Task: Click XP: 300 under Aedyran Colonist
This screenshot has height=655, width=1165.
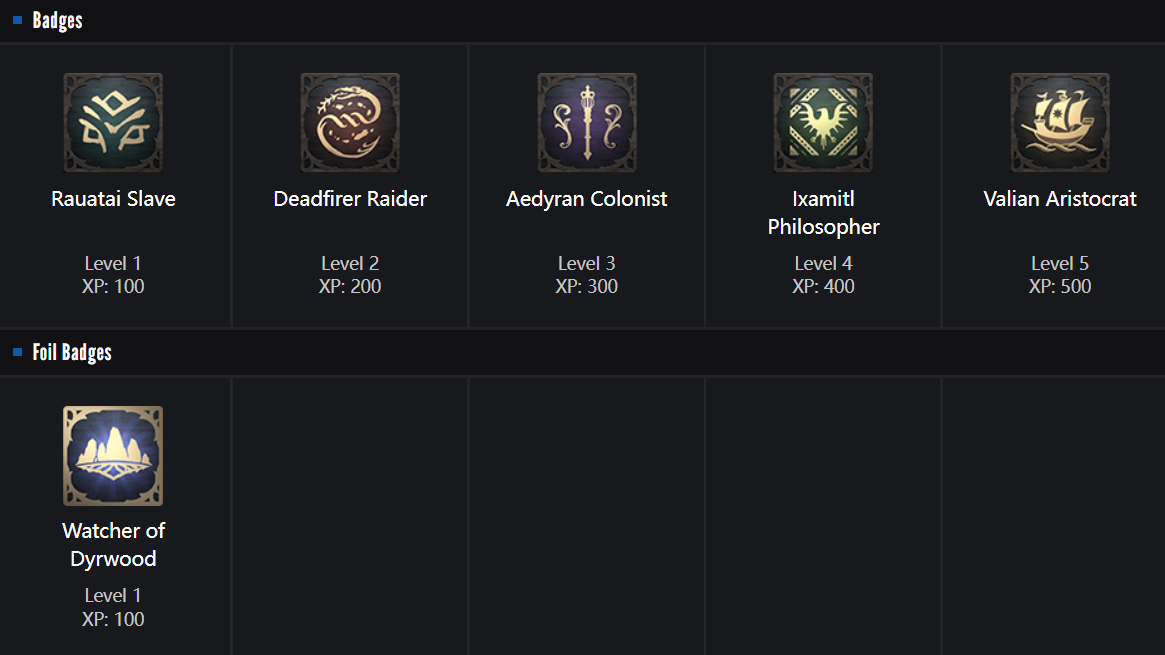Action: [x=587, y=287]
